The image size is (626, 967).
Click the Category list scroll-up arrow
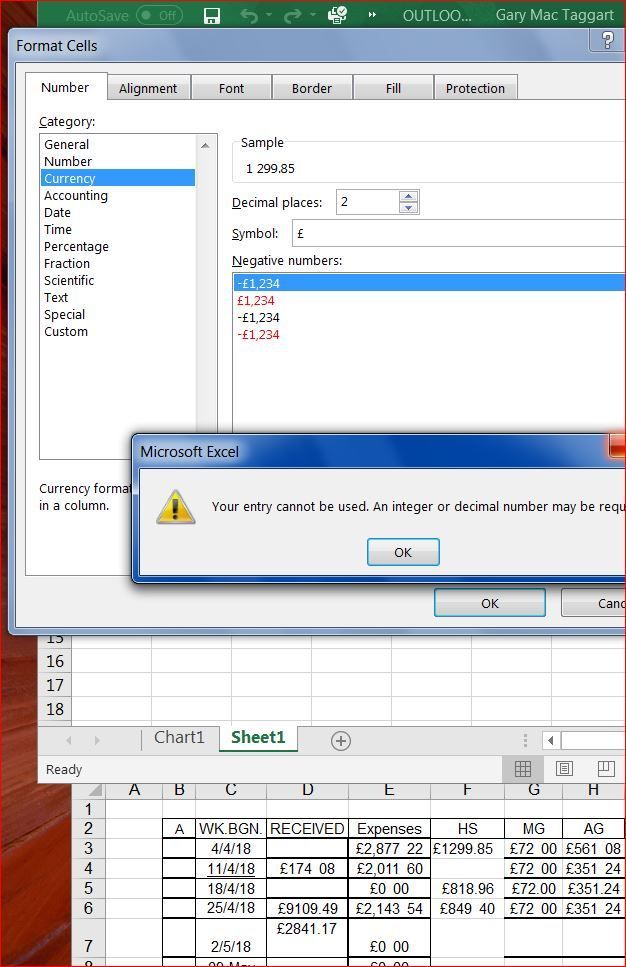[205, 146]
